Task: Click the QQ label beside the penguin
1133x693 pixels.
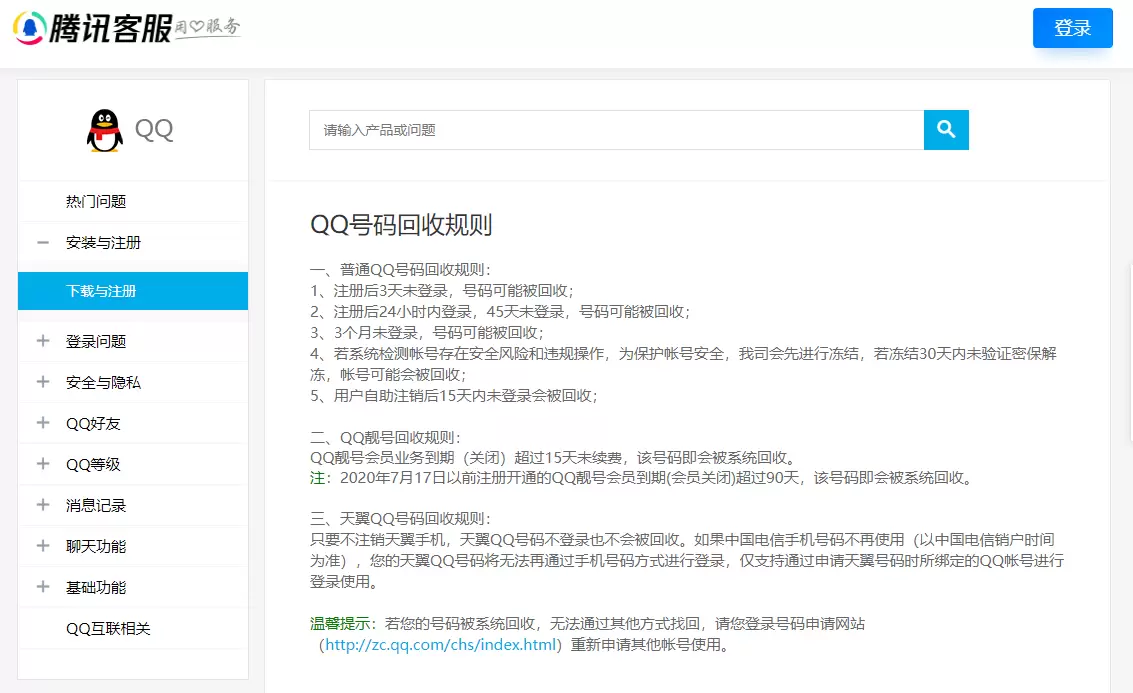Action: click(x=154, y=130)
